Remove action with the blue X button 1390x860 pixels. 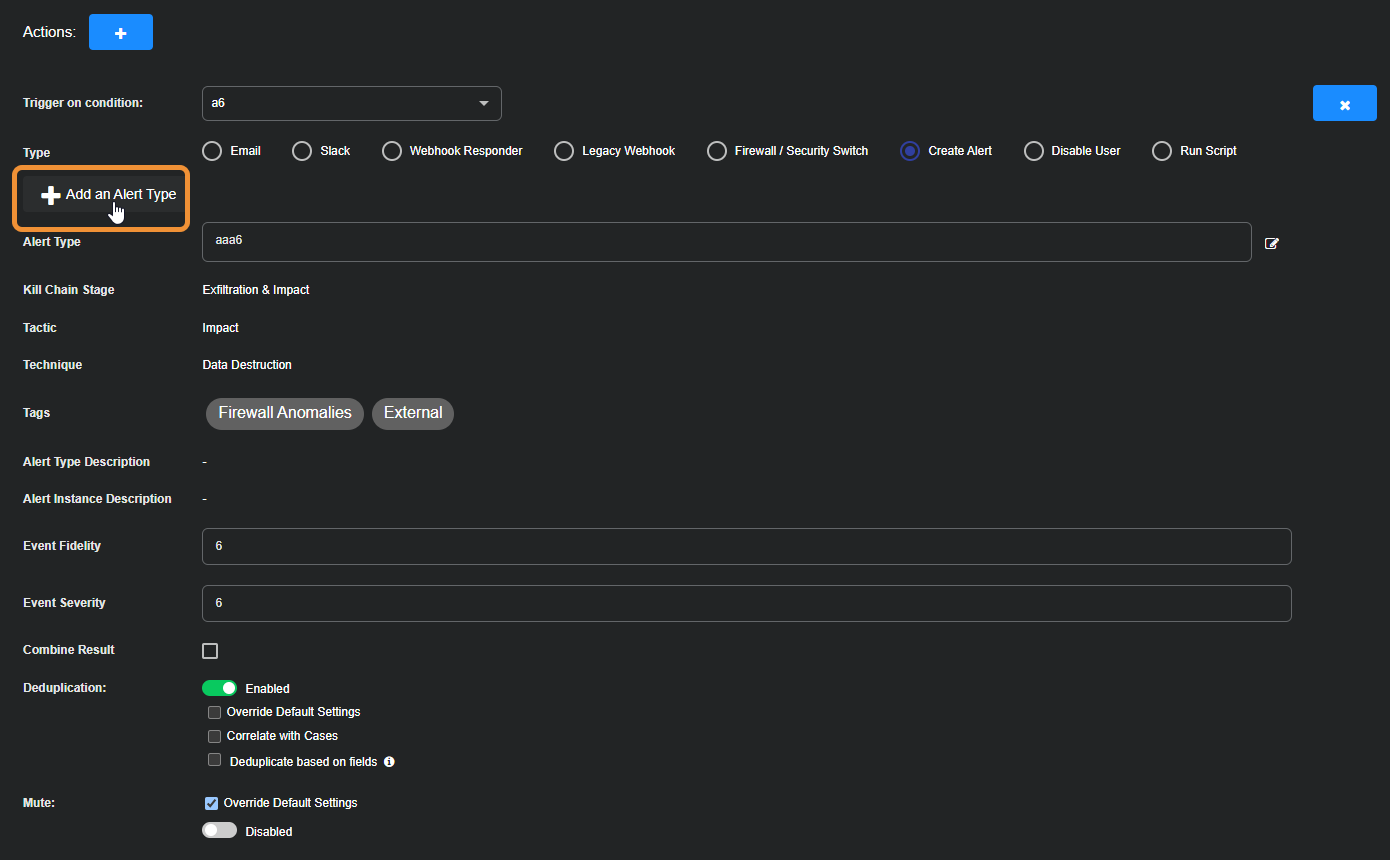pyautogui.click(x=1344, y=104)
